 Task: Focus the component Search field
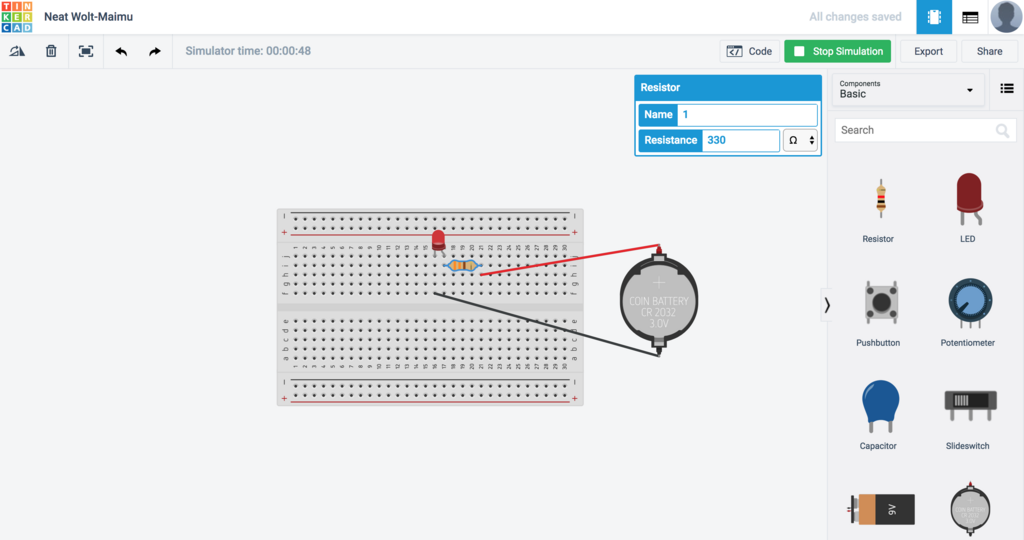point(925,131)
